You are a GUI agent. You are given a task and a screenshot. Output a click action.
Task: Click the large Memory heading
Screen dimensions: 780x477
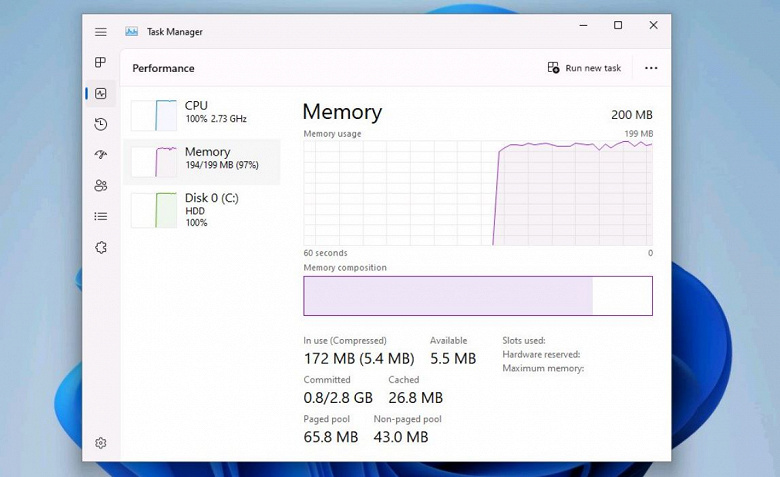342,112
